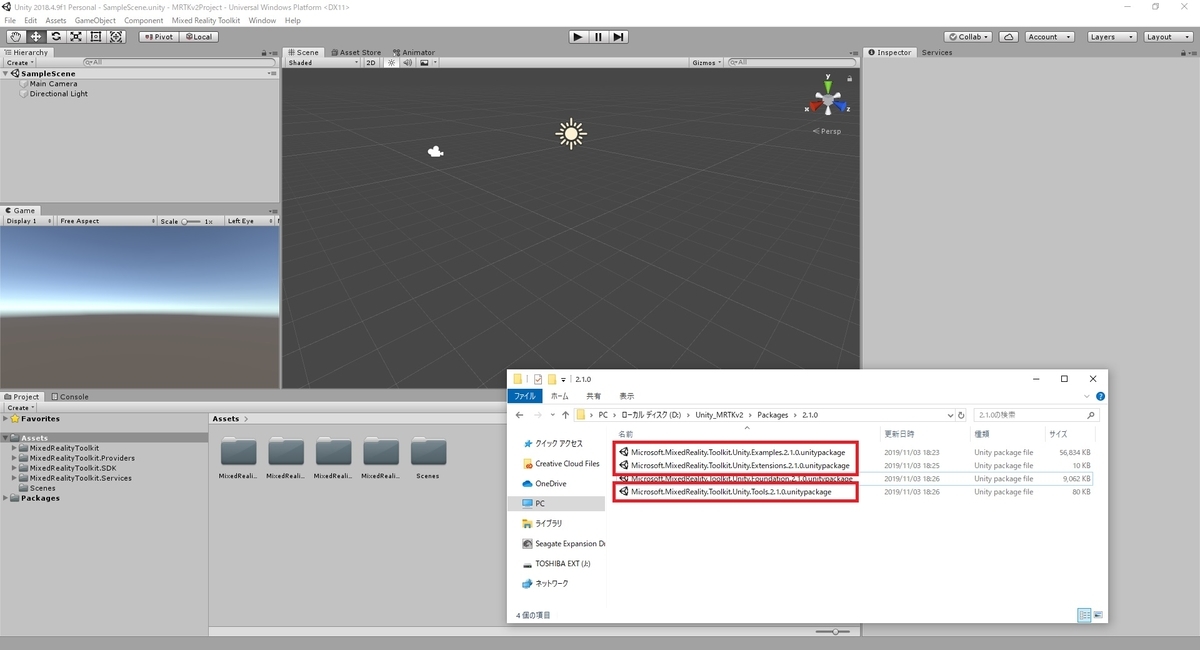This screenshot has width=1200, height=650.
Task: Click the Explorer search box
Action: [1036, 414]
